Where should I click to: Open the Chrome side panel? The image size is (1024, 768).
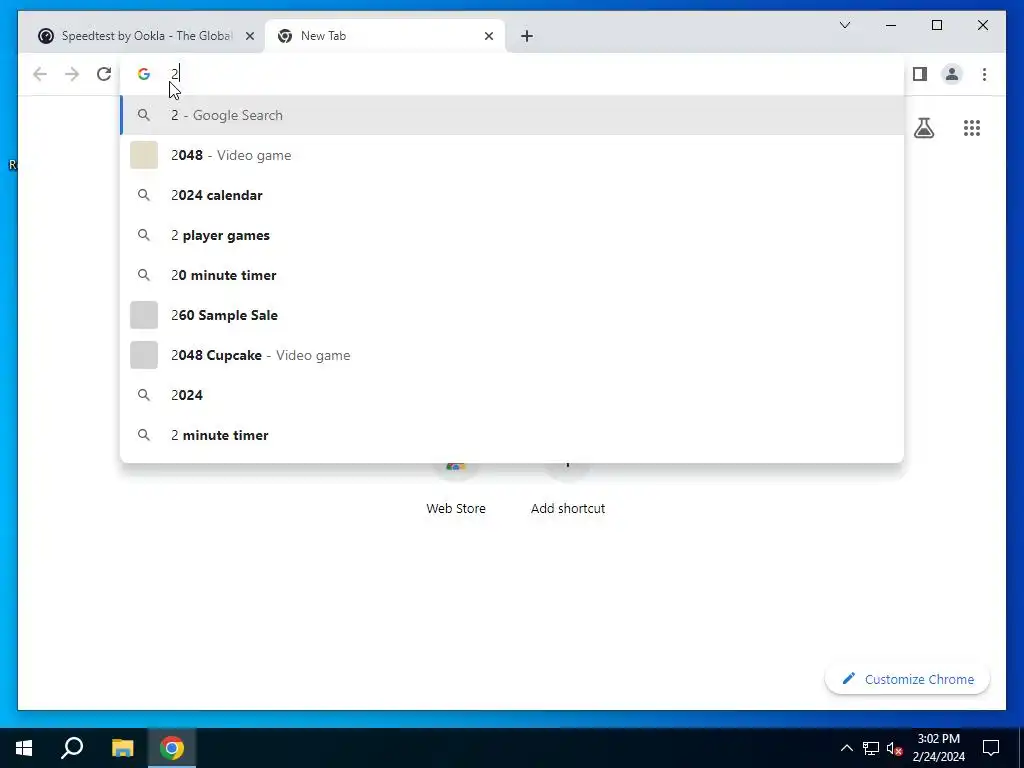pyautogui.click(x=920, y=74)
